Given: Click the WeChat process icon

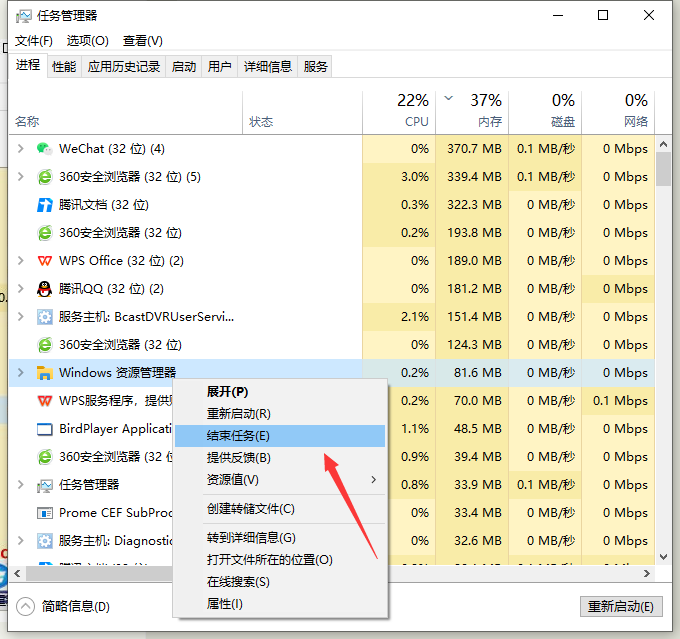Looking at the screenshot, I should (44, 149).
